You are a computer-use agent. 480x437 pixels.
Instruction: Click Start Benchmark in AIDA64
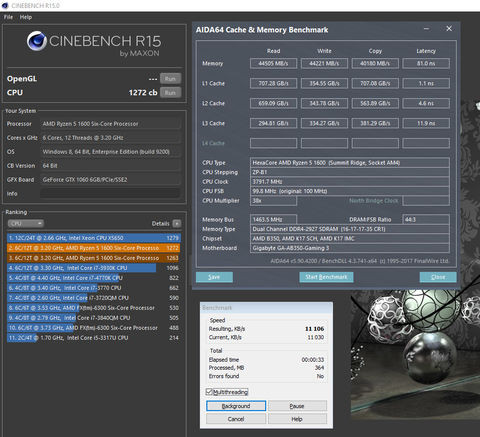[326, 277]
